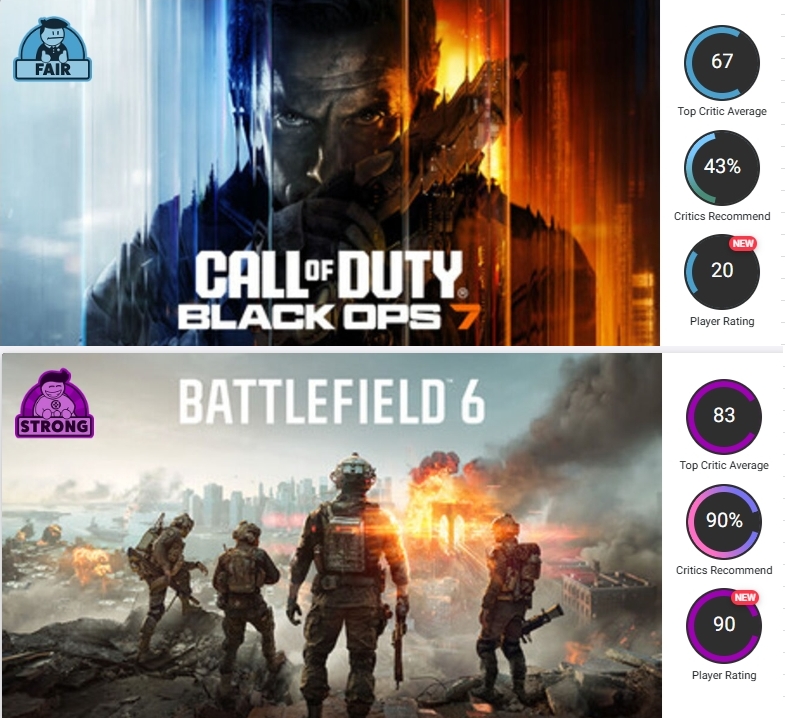Click the 83 Top Critic Average circle
Viewport: 785px width, 718px height.
[724, 417]
